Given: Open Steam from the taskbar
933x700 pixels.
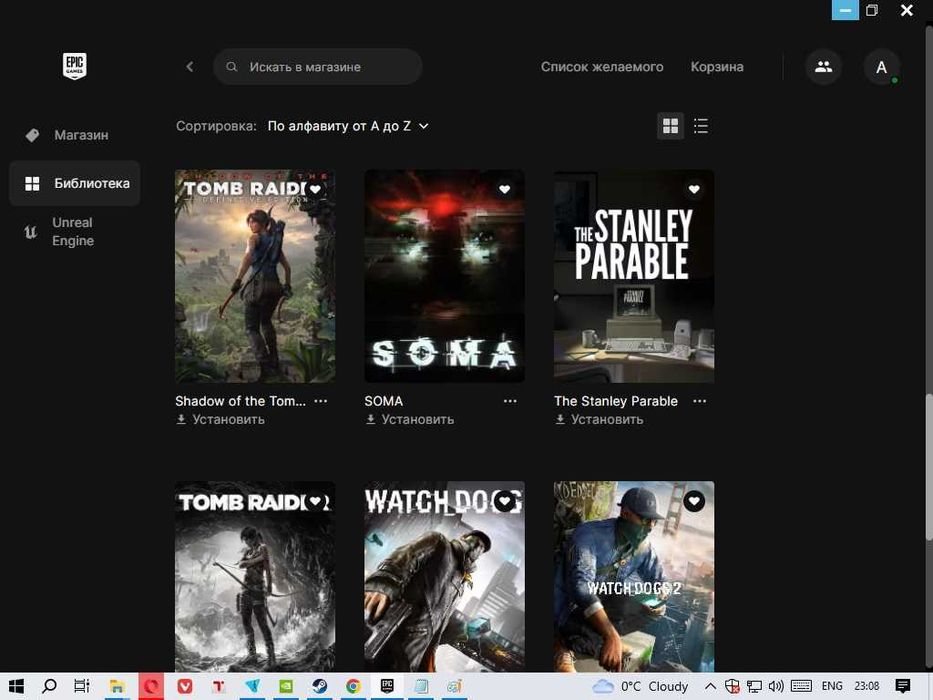Looking at the screenshot, I should tap(320, 687).
